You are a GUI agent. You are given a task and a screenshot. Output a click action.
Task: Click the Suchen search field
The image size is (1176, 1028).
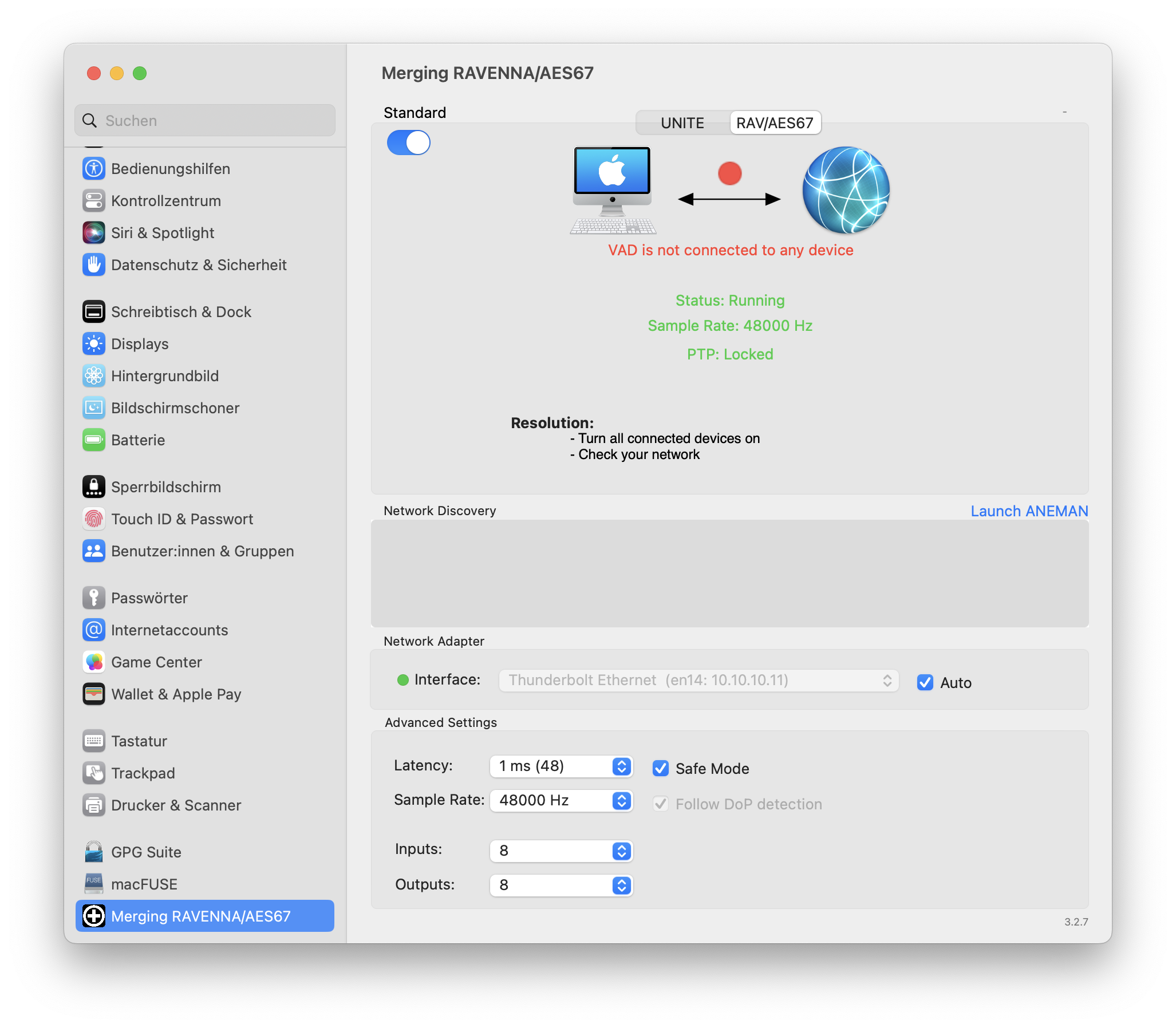coord(204,120)
